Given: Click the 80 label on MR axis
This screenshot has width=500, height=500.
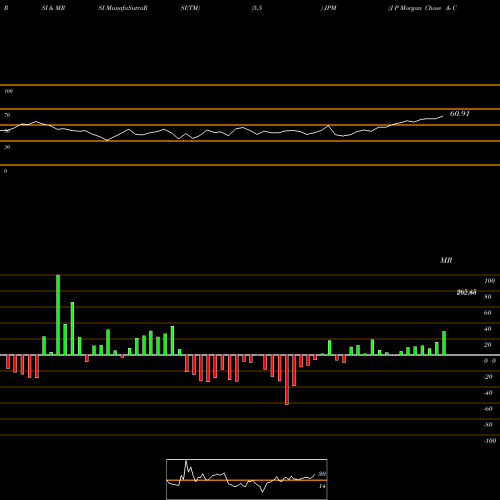Looking at the screenshot, I should click(488, 297).
